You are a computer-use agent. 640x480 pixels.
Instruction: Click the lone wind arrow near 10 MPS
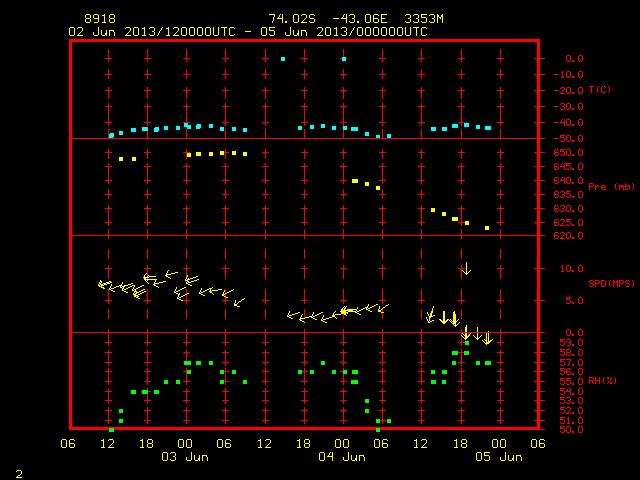(x=467, y=268)
